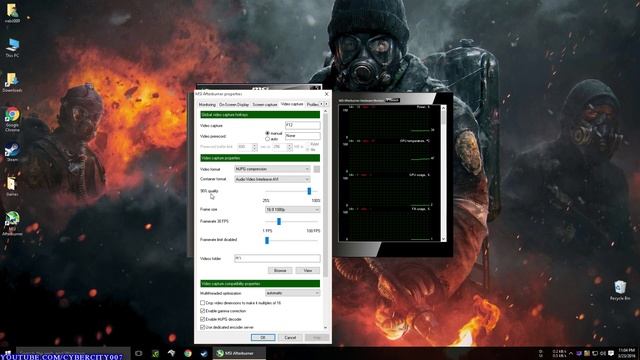Open Downloads folder on desktop
Image resolution: width=640 pixels, height=360 pixels.
[x=12, y=82]
